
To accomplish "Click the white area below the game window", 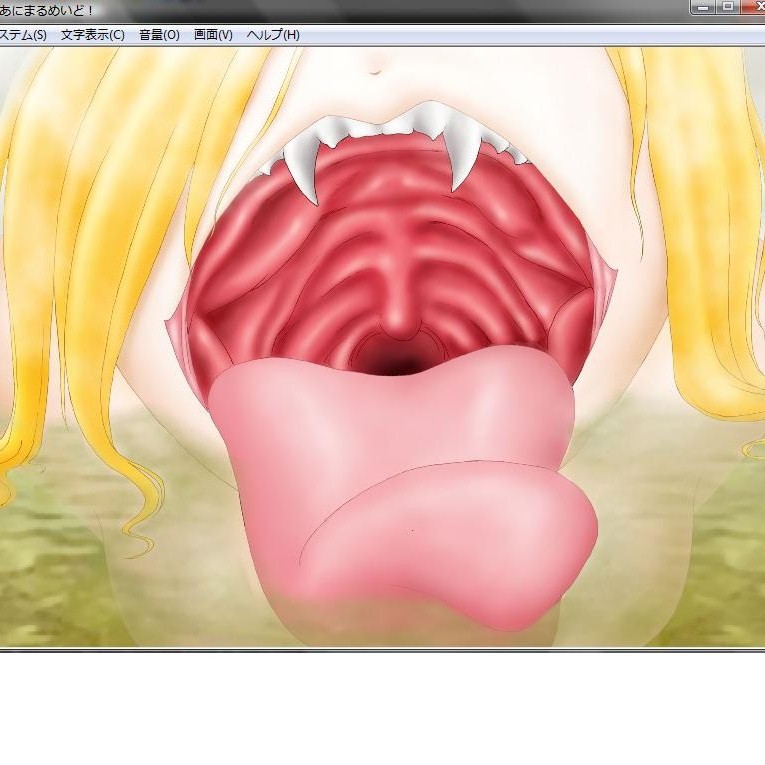I will [x=380, y=710].
